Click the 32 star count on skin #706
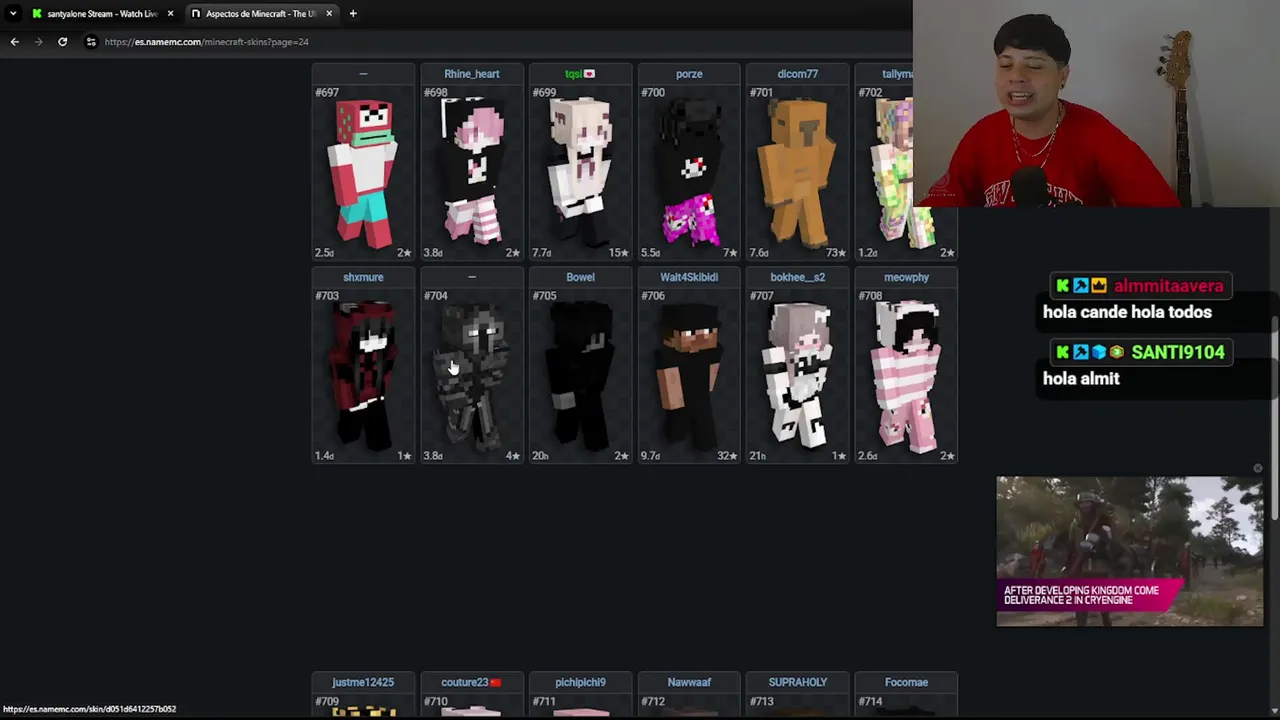This screenshot has width=1280, height=720. point(727,456)
